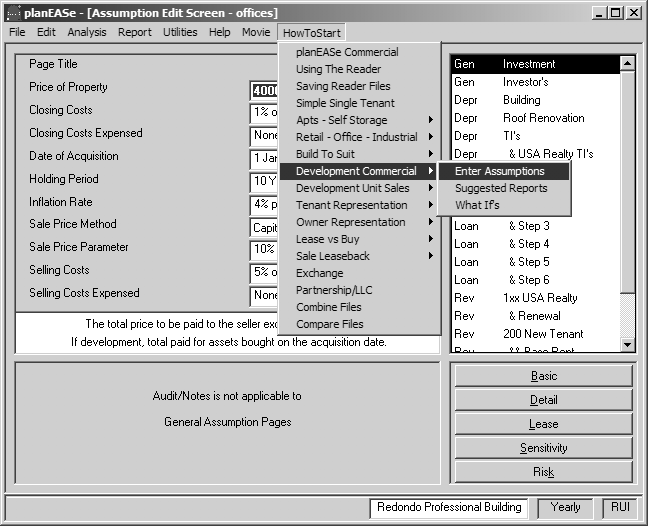648x526 pixels.
Task: Expand the Apts - Self Storage submenu
Action: pyautogui.click(x=357, y=120)
